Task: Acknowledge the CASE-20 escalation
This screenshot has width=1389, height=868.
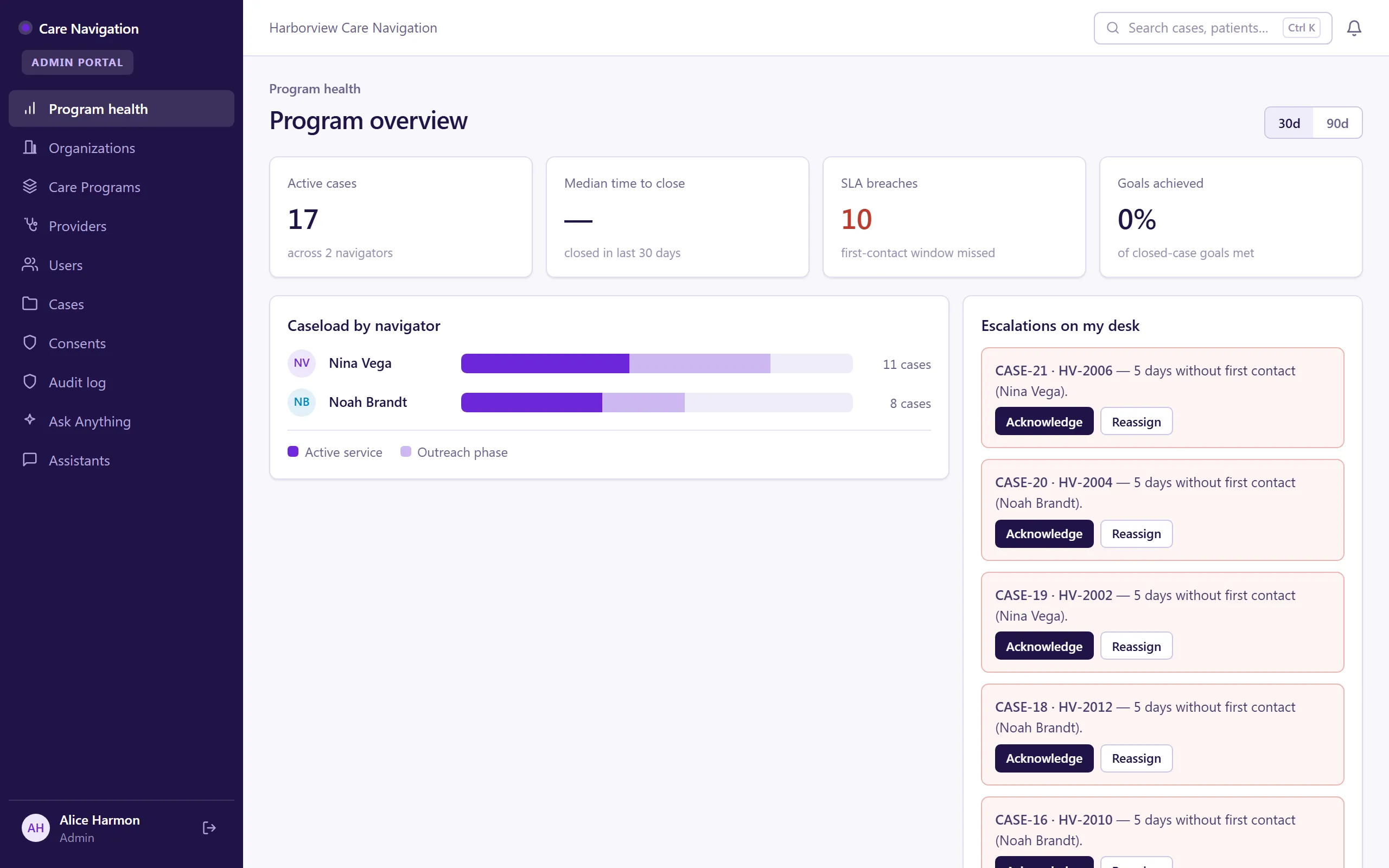Action: [1044, 534]
